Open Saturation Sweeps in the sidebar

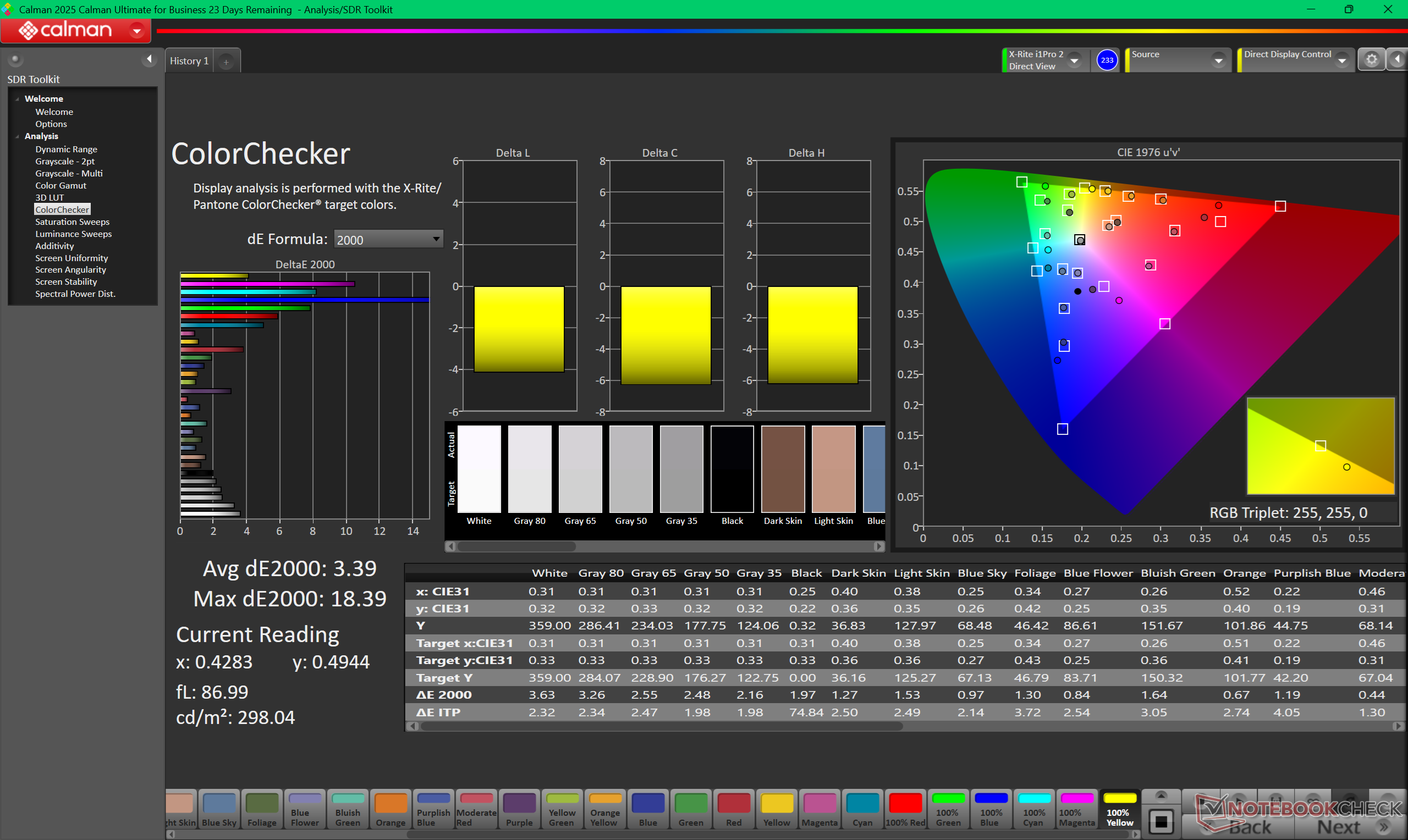pyautogui.click(x=72, y=222)
